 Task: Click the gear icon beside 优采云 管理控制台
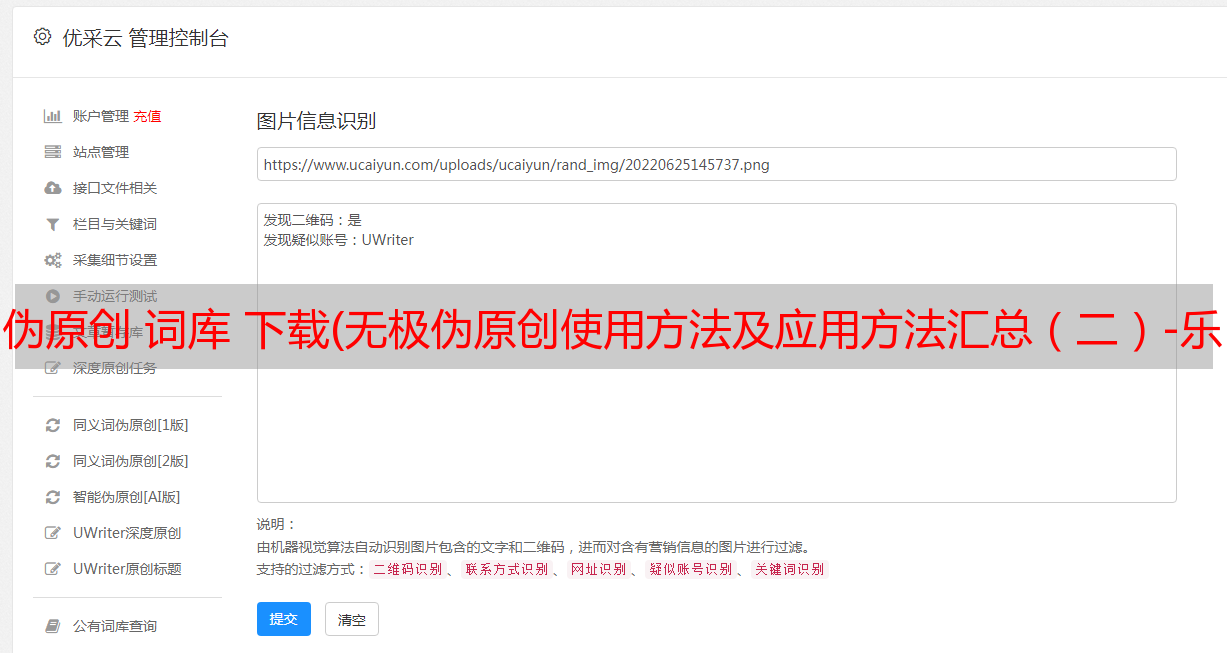pyautogui.click(x=42, y=37)
